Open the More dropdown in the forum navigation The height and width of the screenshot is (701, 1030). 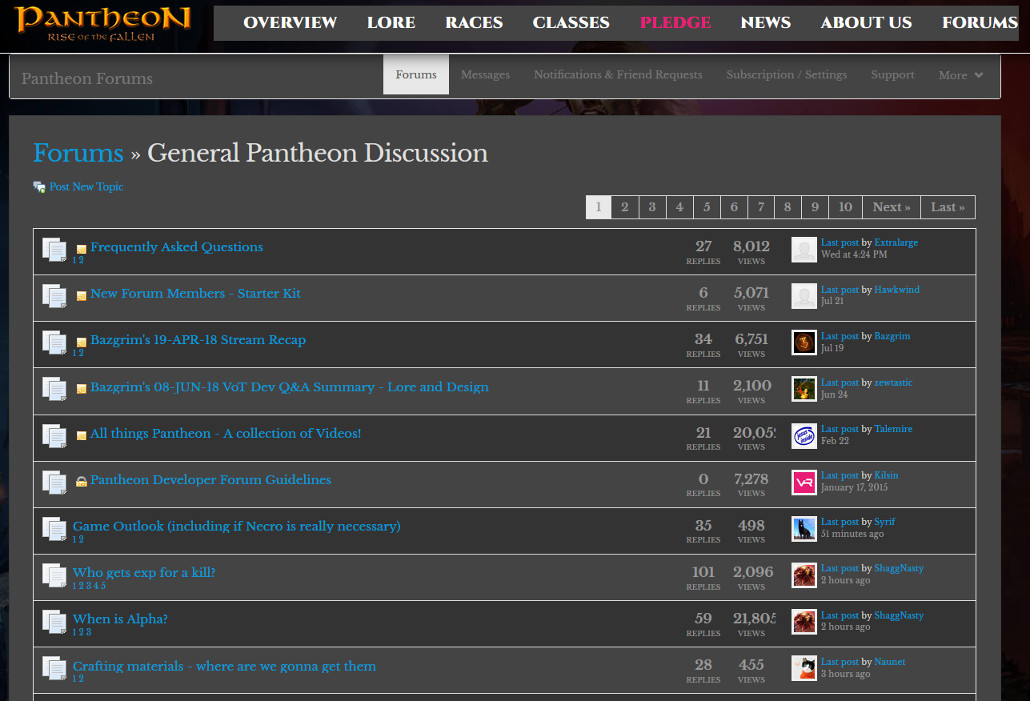click(959, 75)
